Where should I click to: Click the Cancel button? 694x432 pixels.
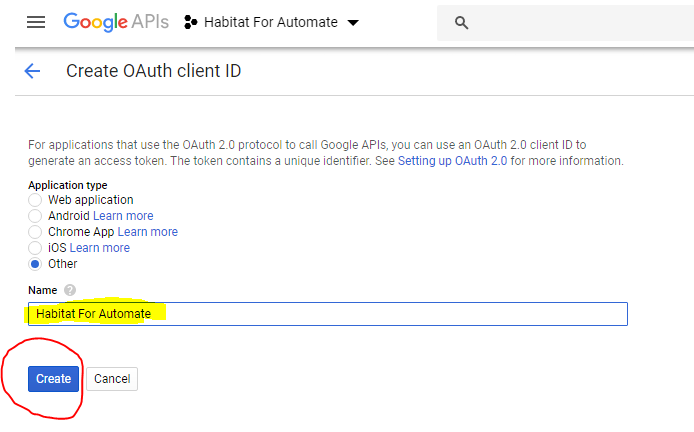click(x=112, y=379)
